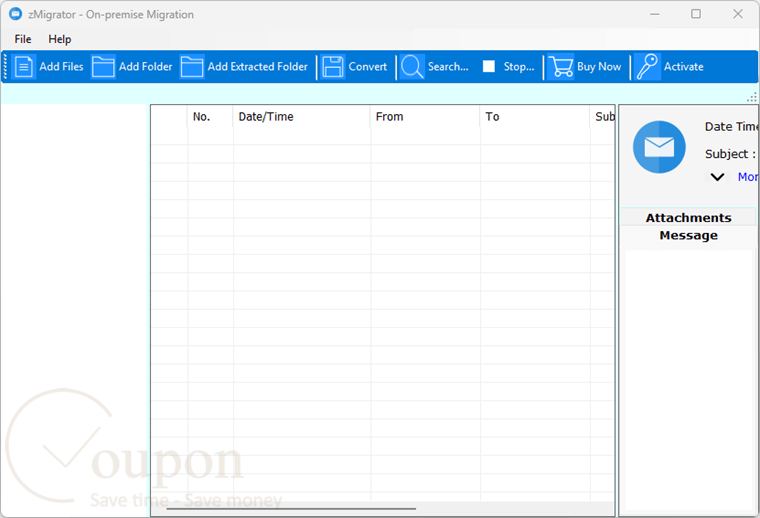Viewport: 760px width, 518px height.
Task: Click the Add Files label
Action: [x=62, y=67]
